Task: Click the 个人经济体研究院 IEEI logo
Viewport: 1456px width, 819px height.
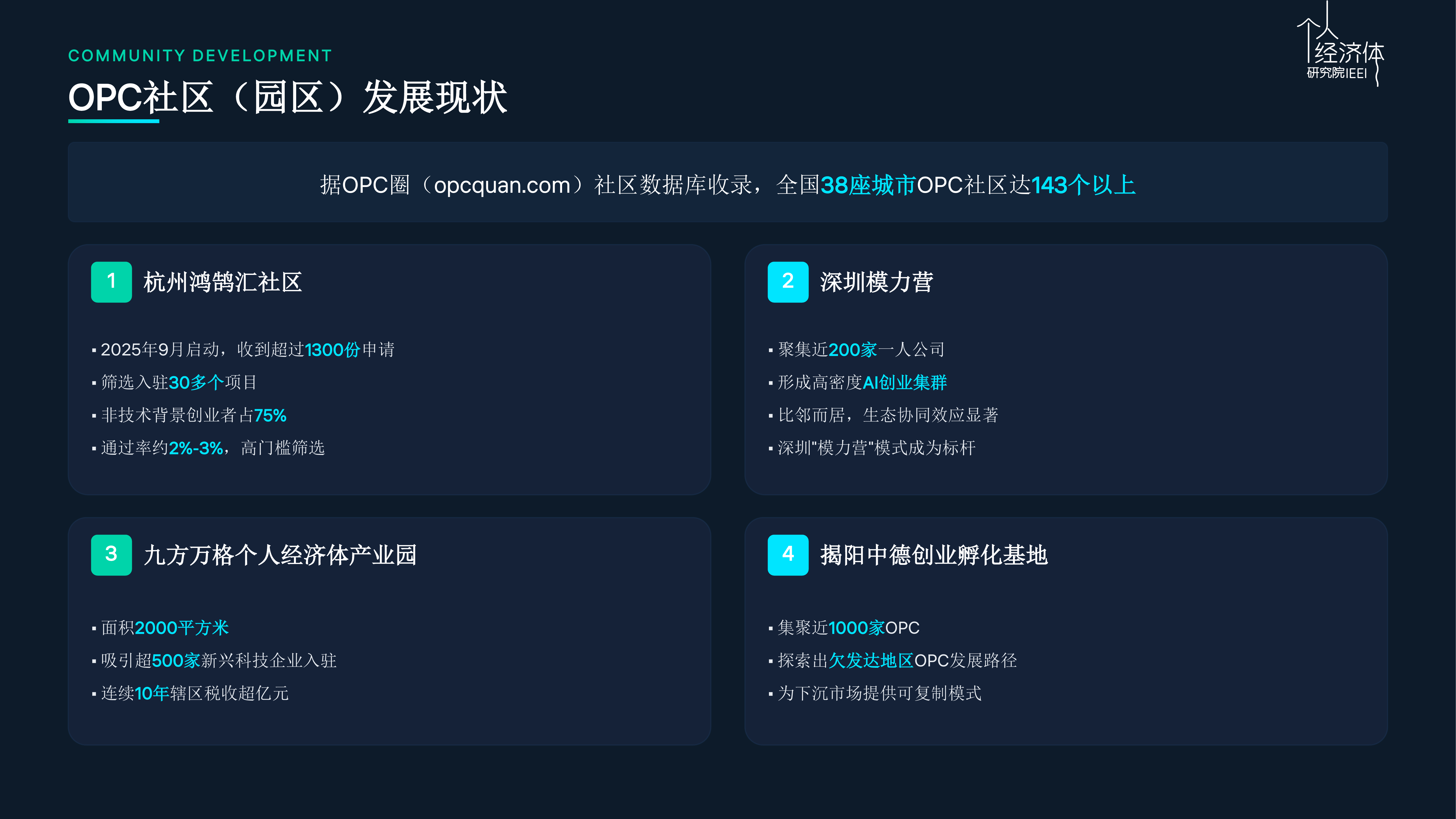Action: pyautogui.click(x=1341, y=44)
